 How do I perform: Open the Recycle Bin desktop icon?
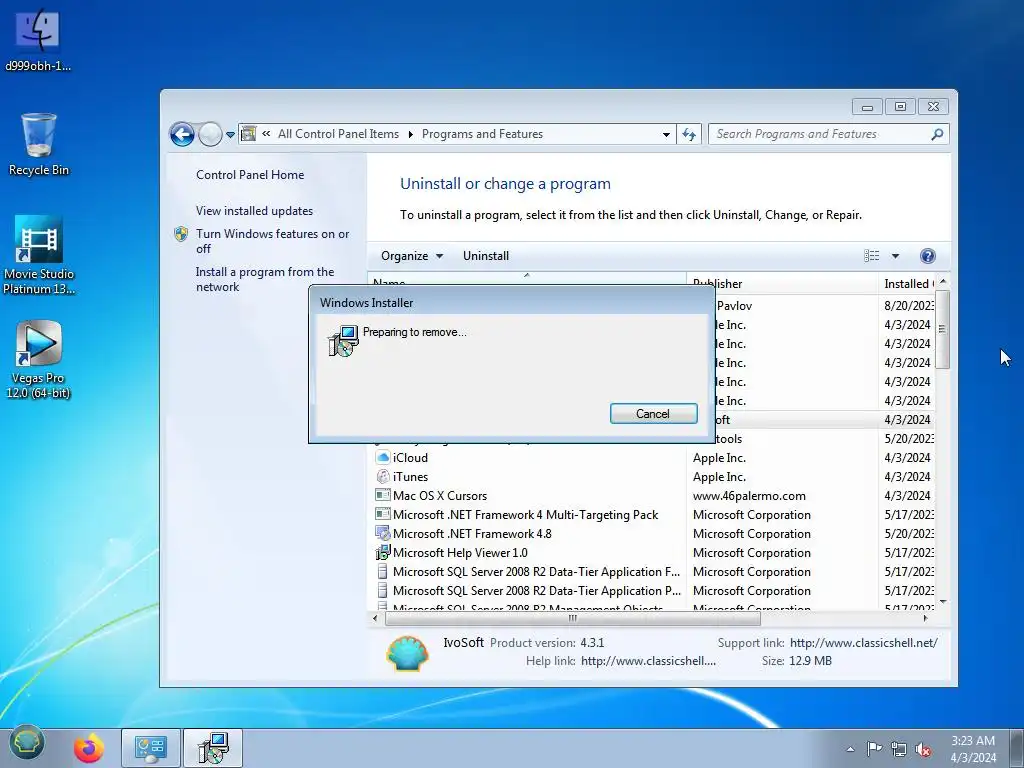39,144
